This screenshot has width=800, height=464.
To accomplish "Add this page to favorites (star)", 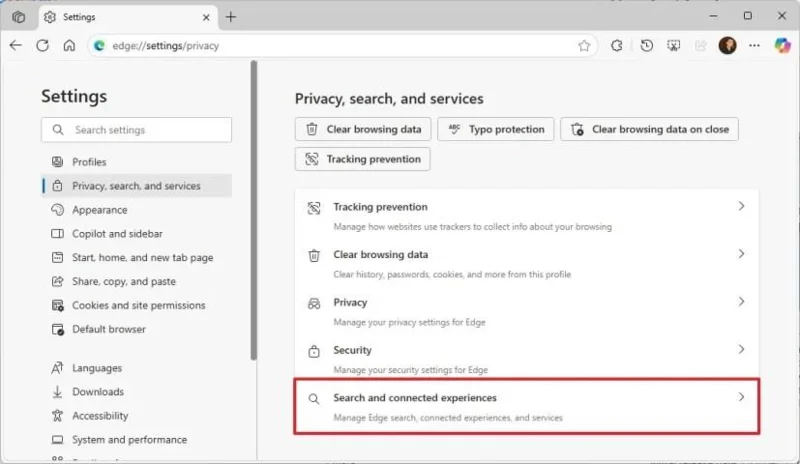I will [584, 46].
